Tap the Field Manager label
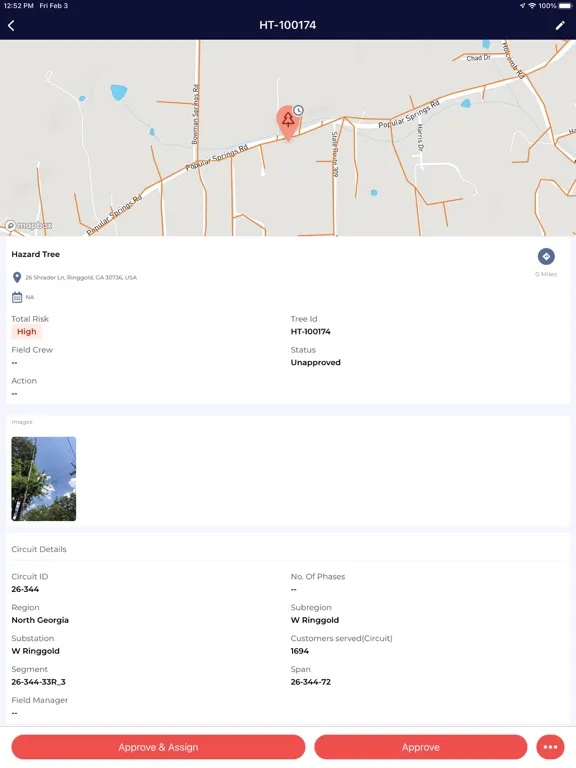This screenshot has width=576, height=768. click(x=40, y=700)
